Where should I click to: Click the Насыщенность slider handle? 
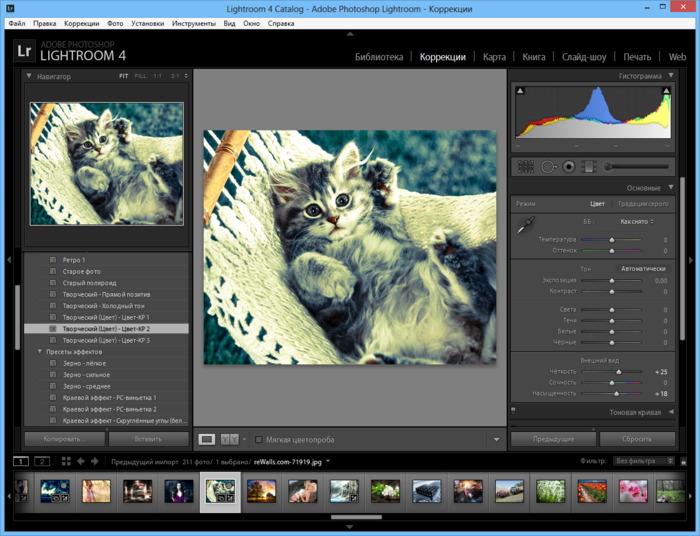tap(616, 394)
